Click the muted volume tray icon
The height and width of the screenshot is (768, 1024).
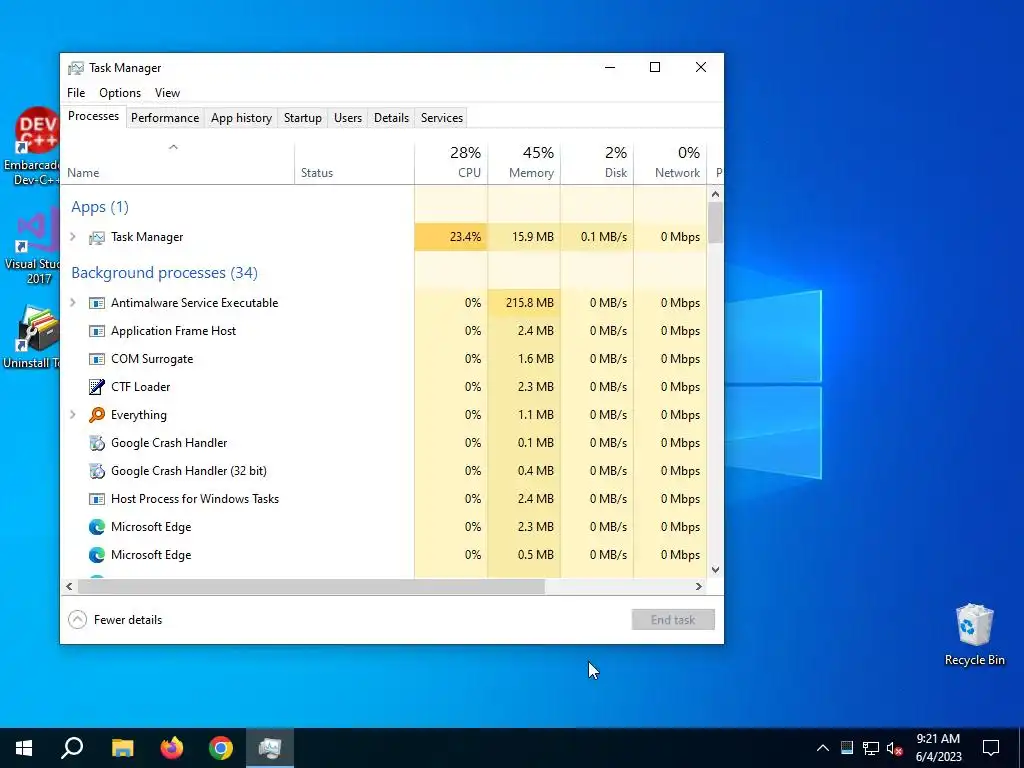point(895,748)
